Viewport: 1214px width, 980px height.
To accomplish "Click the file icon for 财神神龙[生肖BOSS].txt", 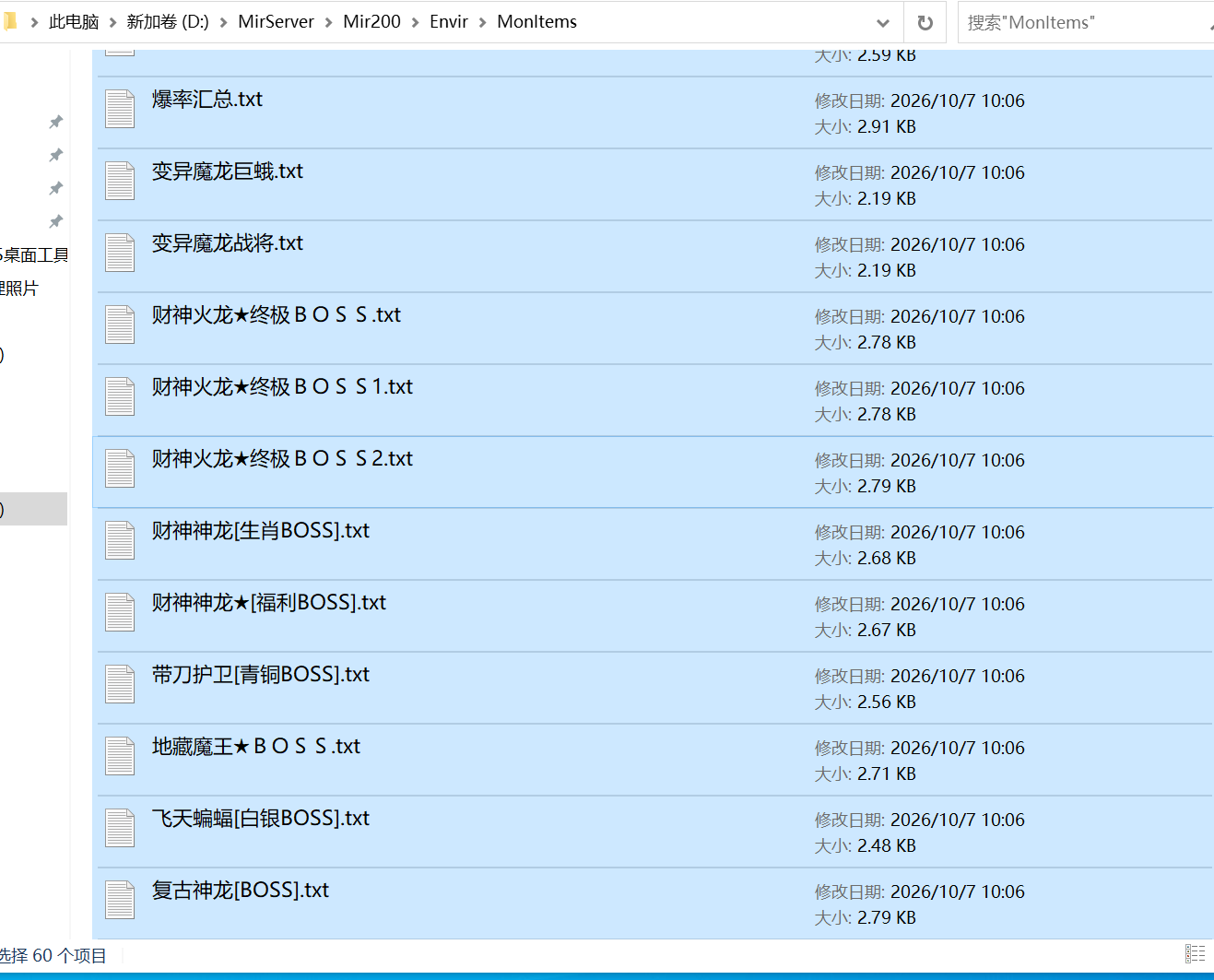I will click(120, 540).
